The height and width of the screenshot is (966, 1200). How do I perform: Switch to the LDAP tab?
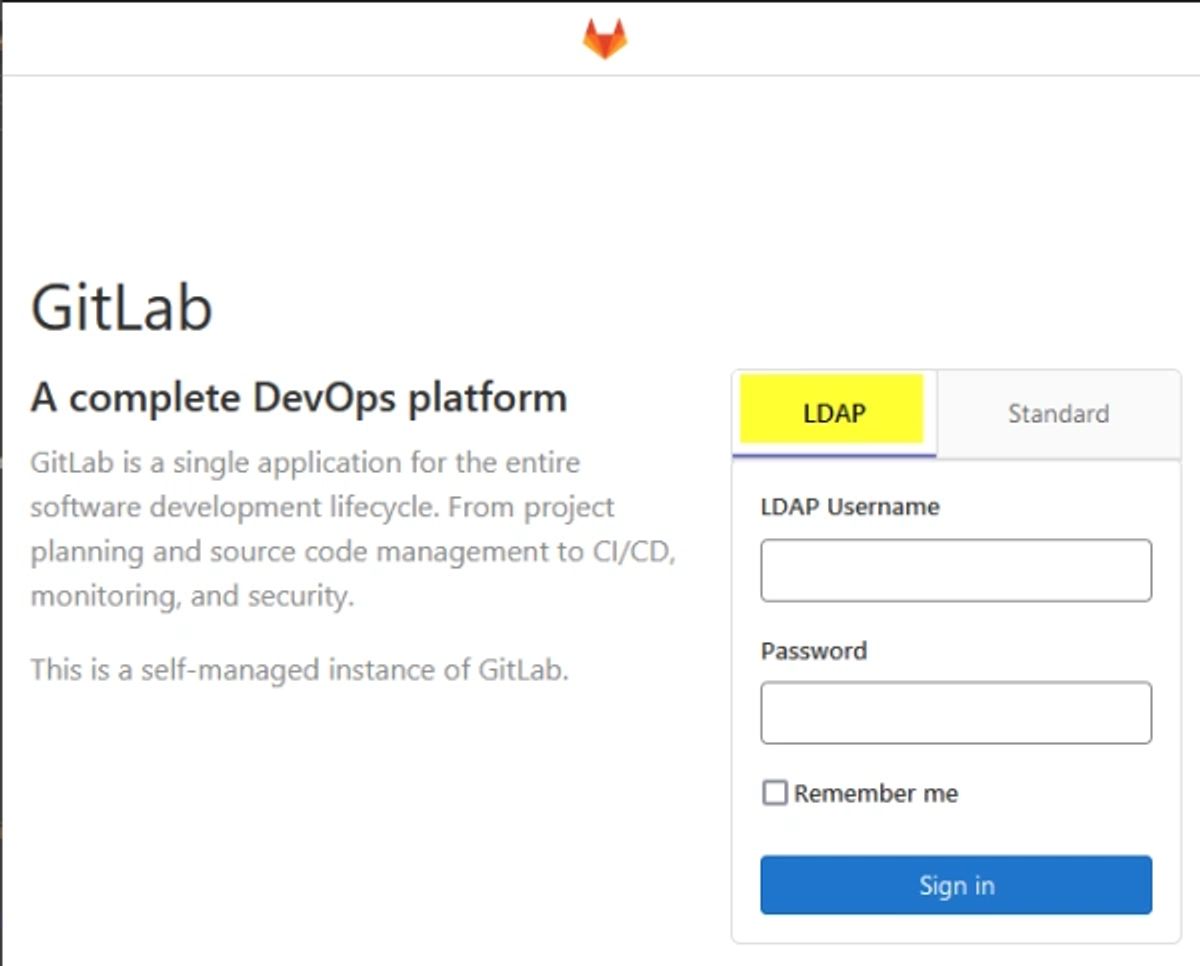tap(834, 413)
